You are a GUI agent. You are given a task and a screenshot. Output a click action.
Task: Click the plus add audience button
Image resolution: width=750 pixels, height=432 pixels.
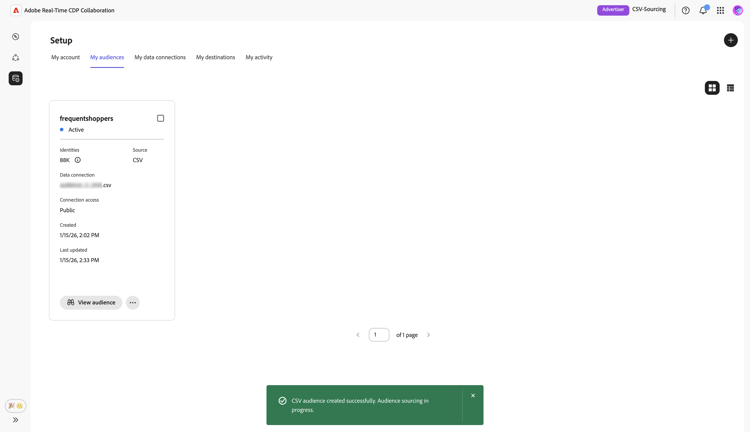(730, 40)
